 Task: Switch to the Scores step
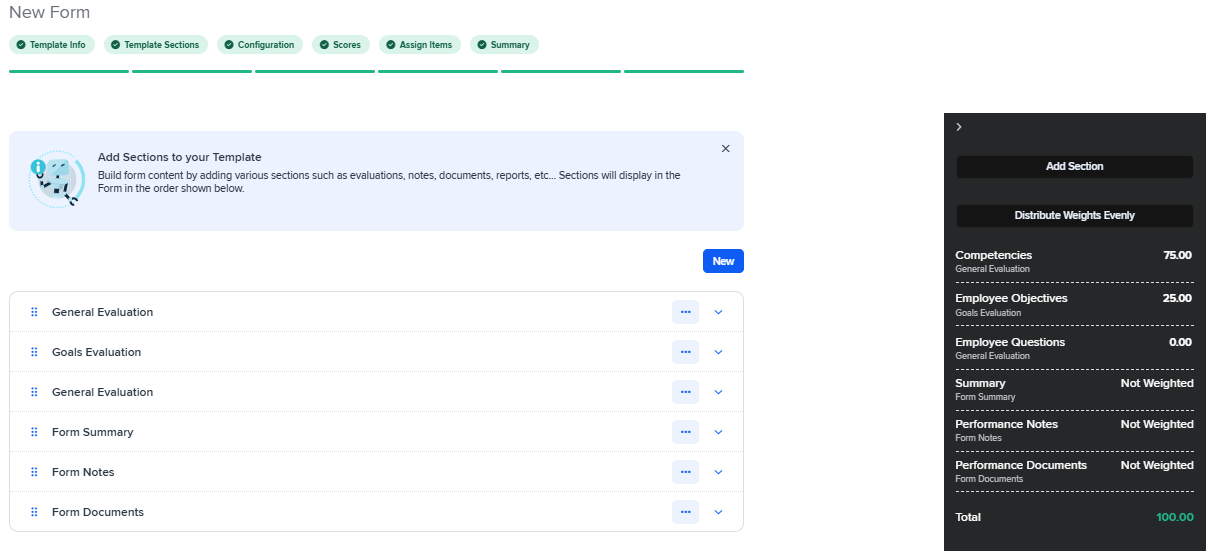click(341, 45)
